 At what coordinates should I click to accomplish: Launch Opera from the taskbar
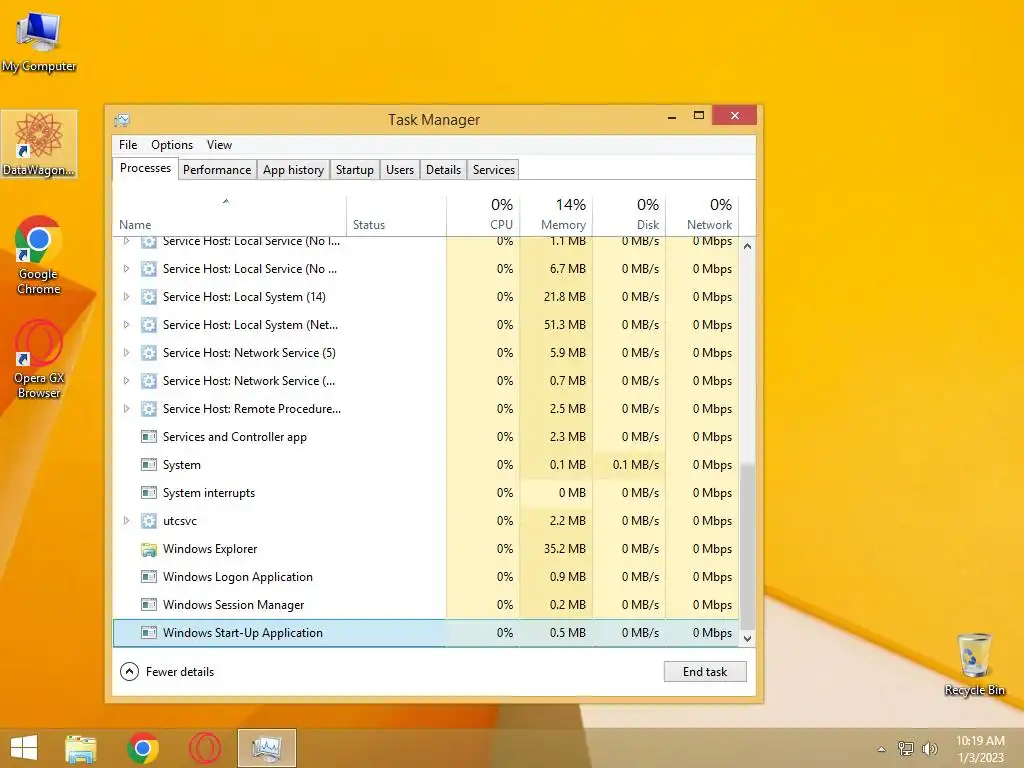[204, 748]
